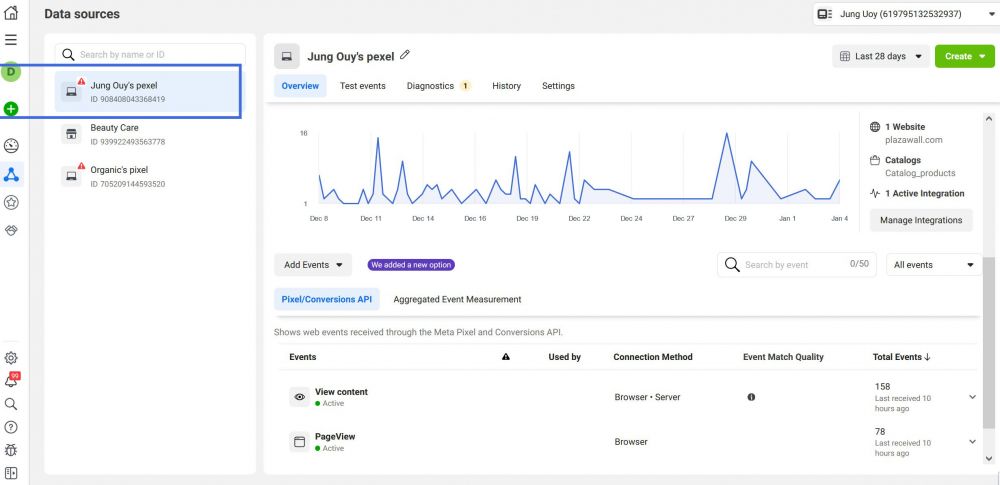1000x485 pixels.
Task: Switch to the Test events tab
Action: pyautogui.click(x=362, y=86)
